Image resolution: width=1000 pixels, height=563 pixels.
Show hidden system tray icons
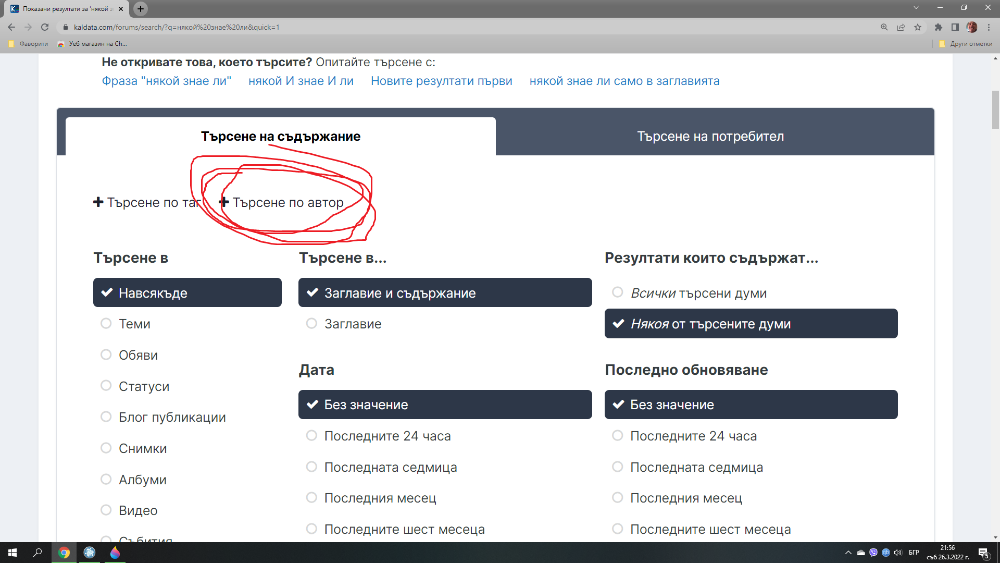tap(848, 553)
